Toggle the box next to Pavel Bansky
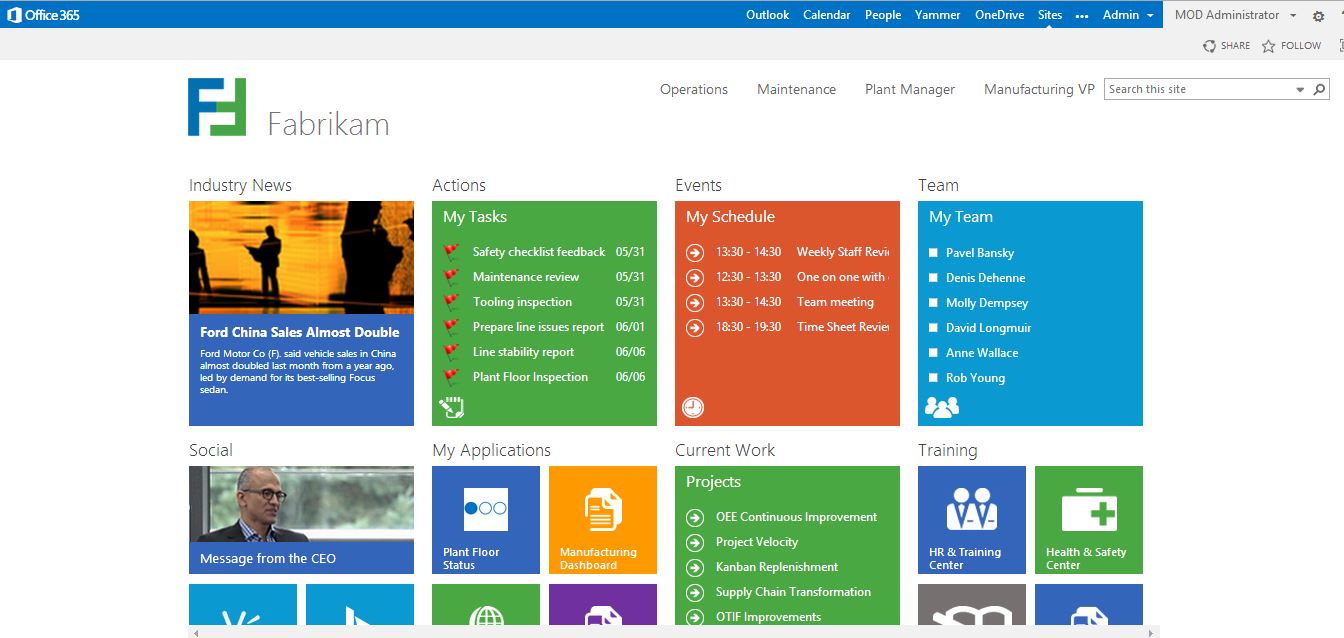 [x=933, y=253]
